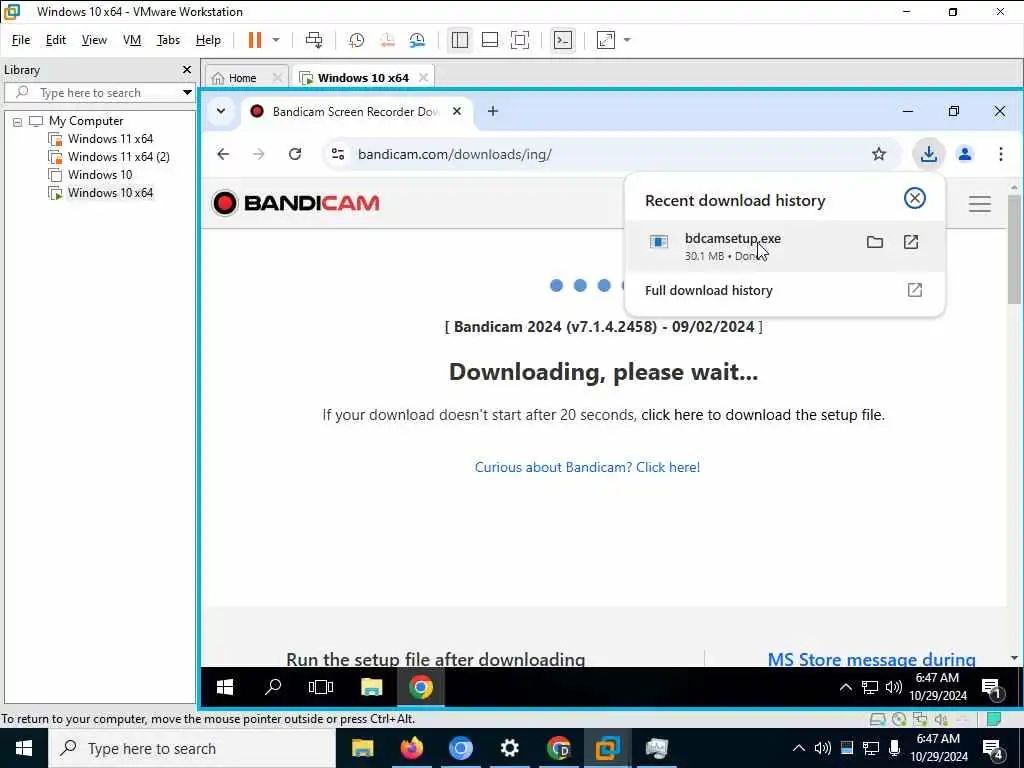Close the Library panel
Image resolution: width=1024 pixels, height=768 pixels.
point(187,69)
